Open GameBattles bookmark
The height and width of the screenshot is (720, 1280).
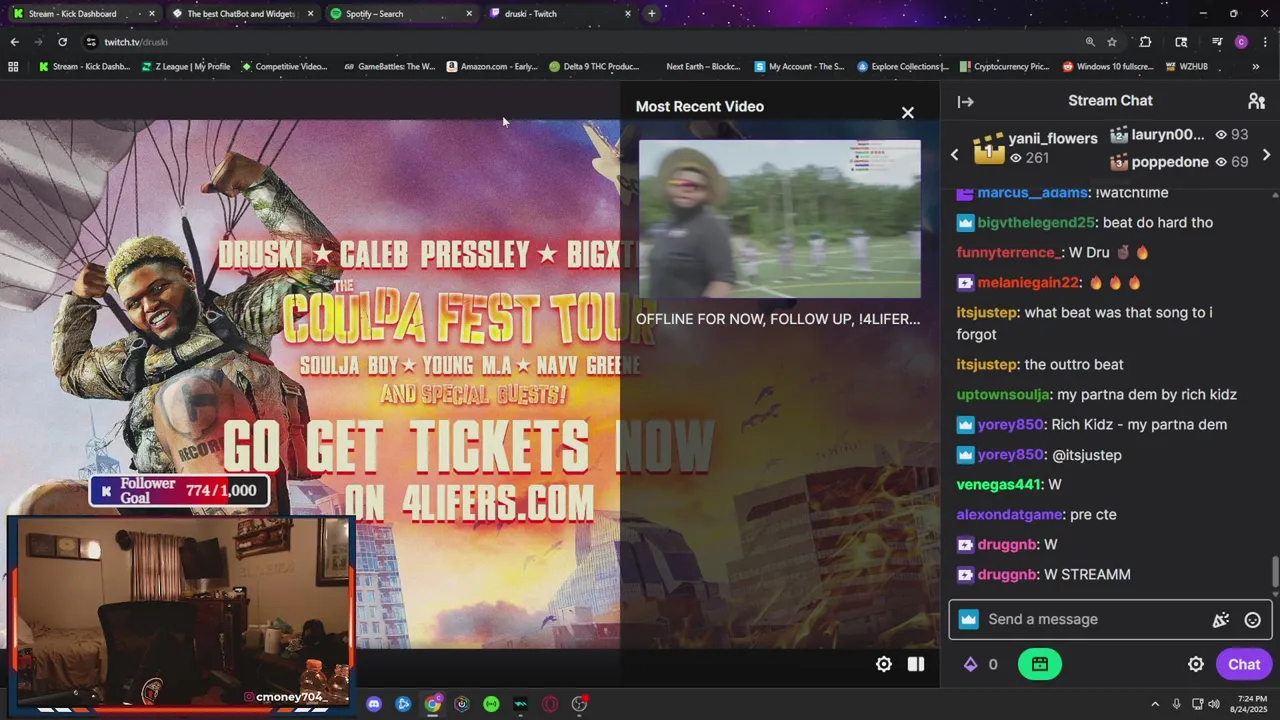(389, 67)
